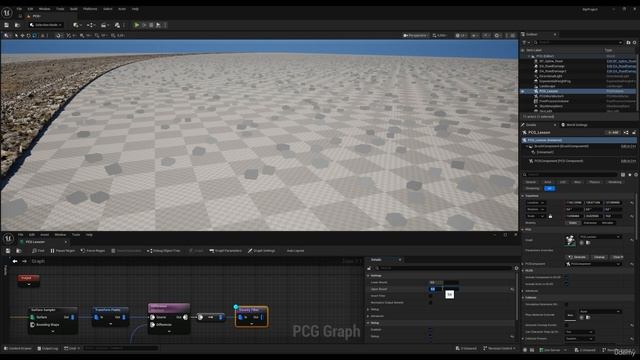Select the Translate tool in viewport
This screenshot has width=640, height=360.
tap(22, 36)
